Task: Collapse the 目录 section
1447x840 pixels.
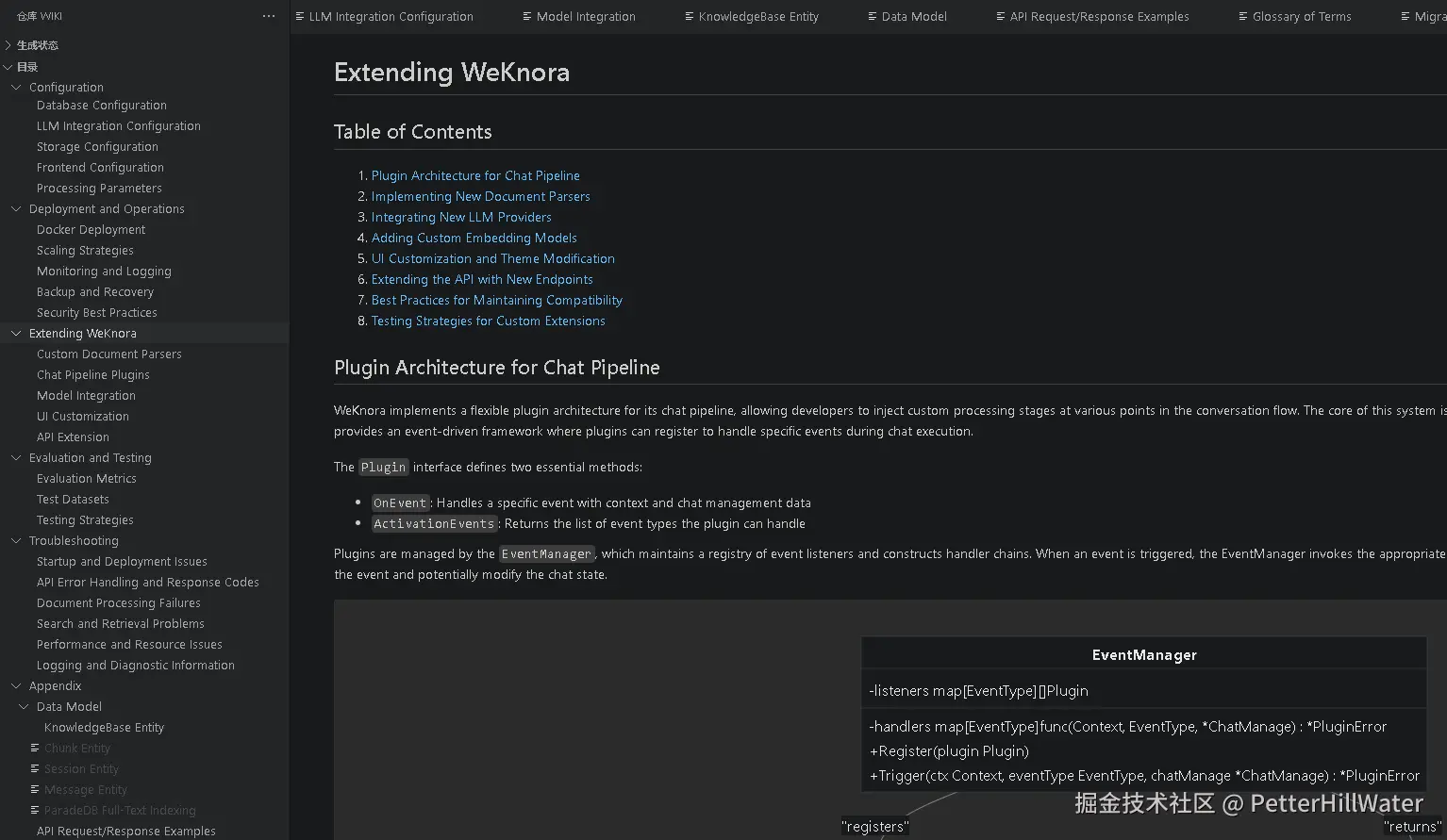Action: coord(8,67)
